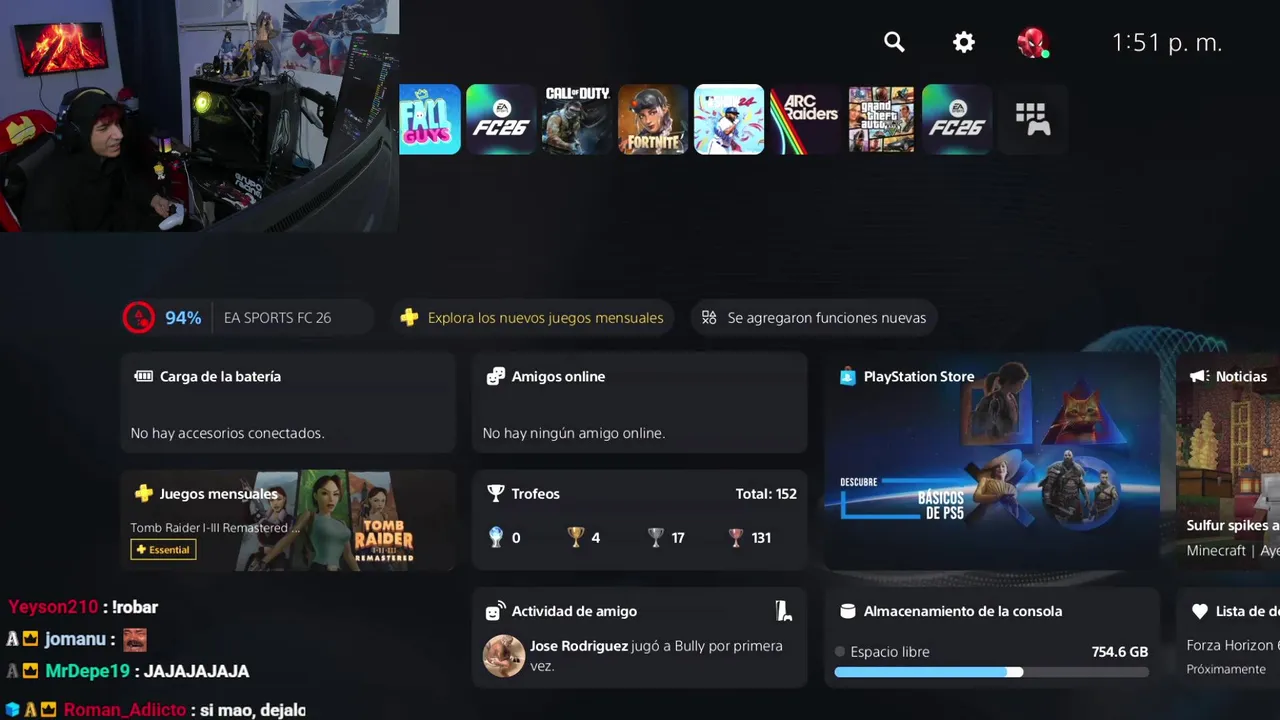
Task: Click the battery icon in Carga card
Action: pos(143,377)
